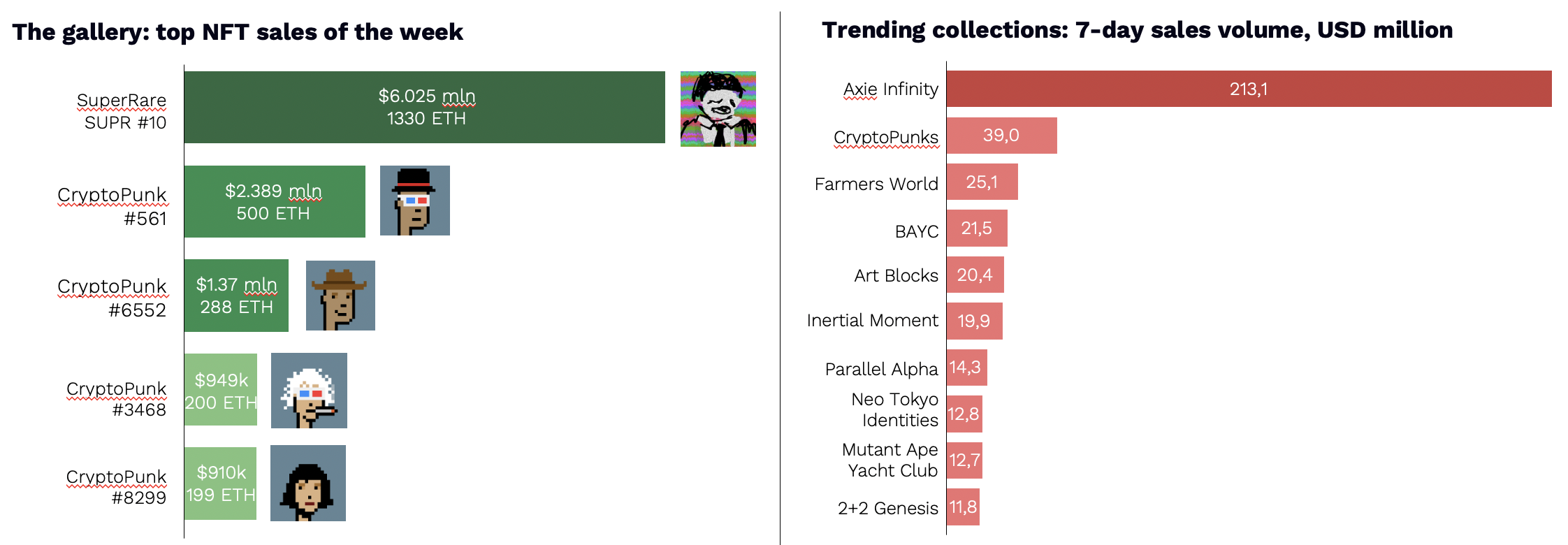Select the Art Blocks label
The height and width of the screenshot is (545, 1568).
896,275
